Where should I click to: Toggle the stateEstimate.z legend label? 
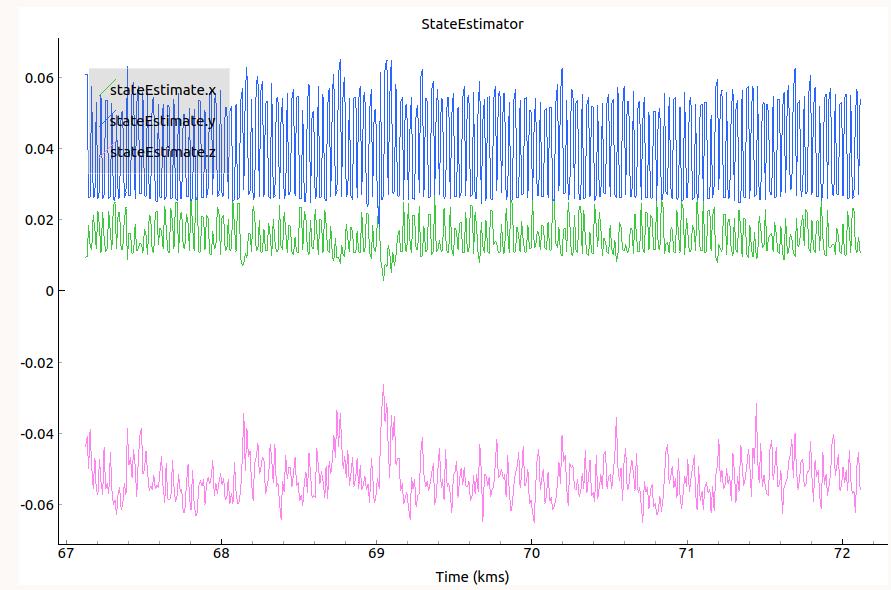[163, 152]
